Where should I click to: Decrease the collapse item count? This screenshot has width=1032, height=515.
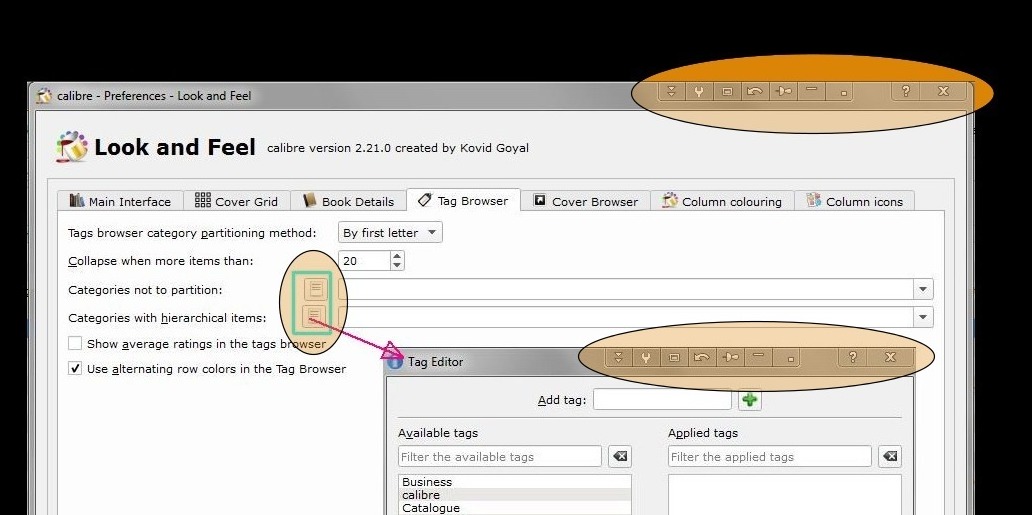tap(397, 265)
